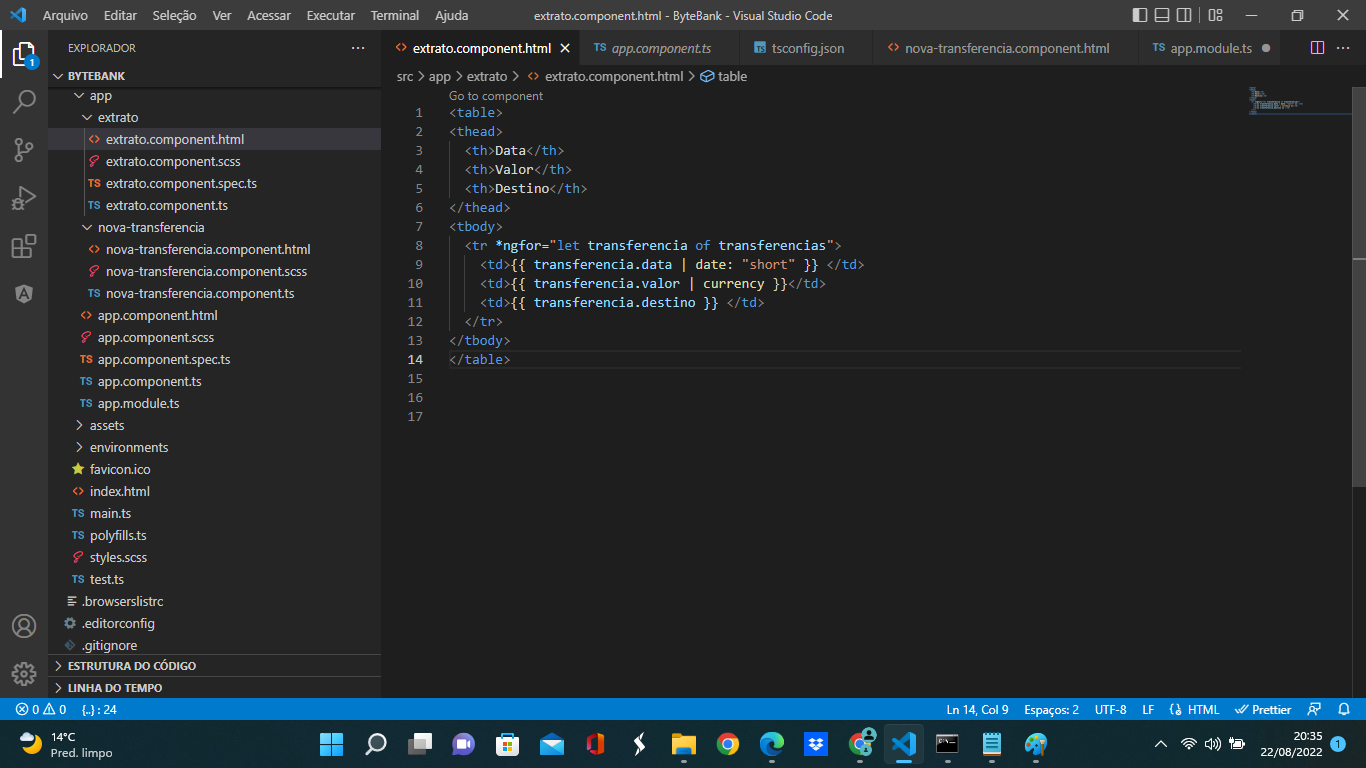Open the Explorer view in activity bar
Image resolution: width=1366 pixels, height=768 pixels.
pos(24,54)
